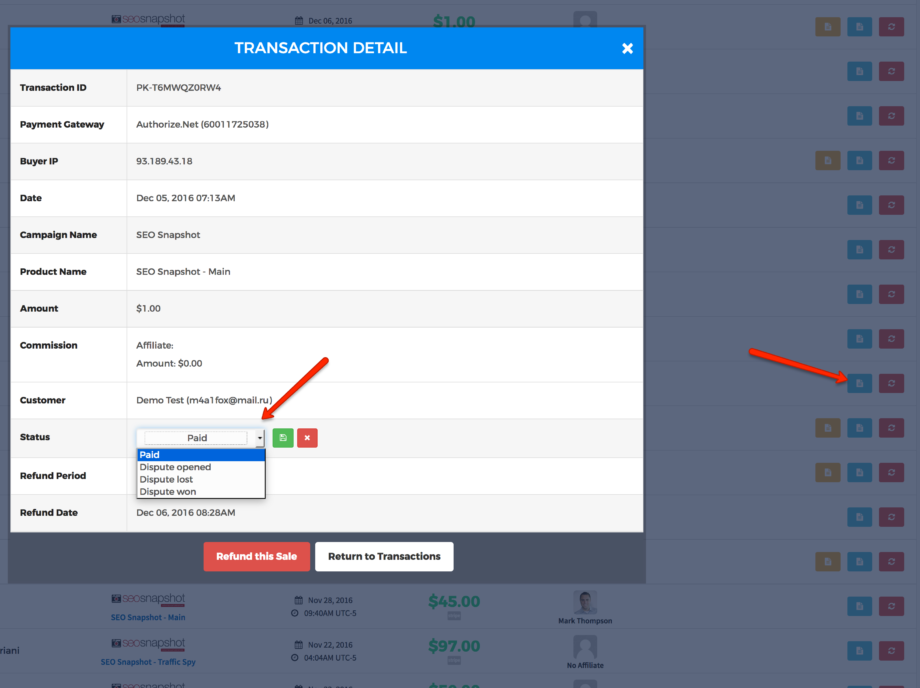Cancel status editing with the red X icon

[x=307, y=438]
